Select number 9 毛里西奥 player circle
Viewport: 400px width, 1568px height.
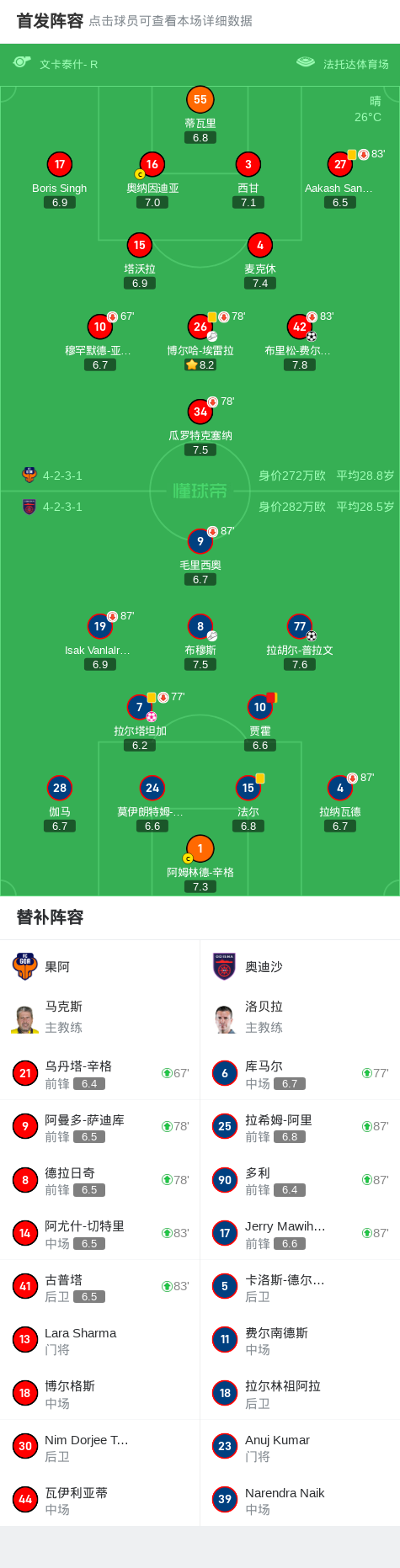pyautogui.click(x=200, y=541)
